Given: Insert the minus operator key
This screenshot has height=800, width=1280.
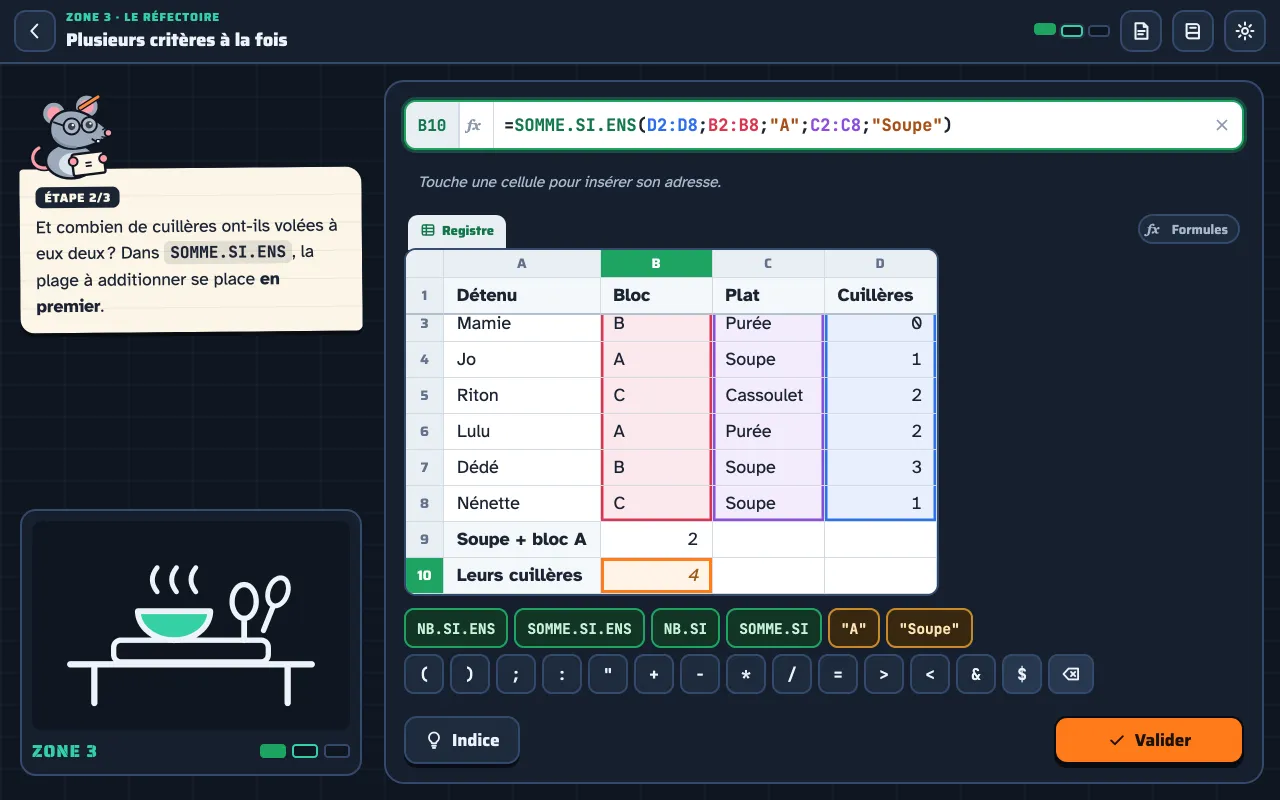Looking at the screenshot, I should [x=700, y=674].
